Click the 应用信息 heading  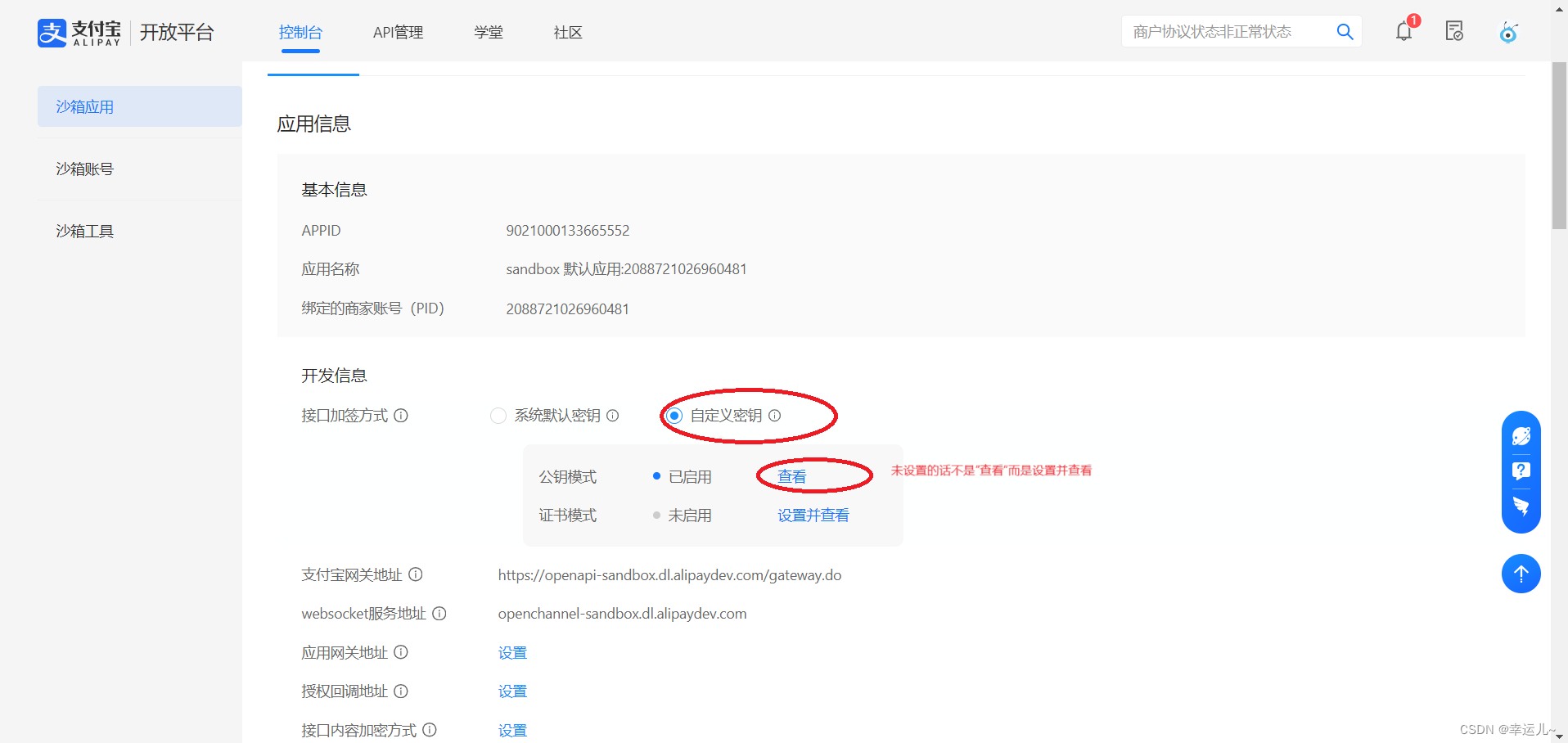pos(314,124)
